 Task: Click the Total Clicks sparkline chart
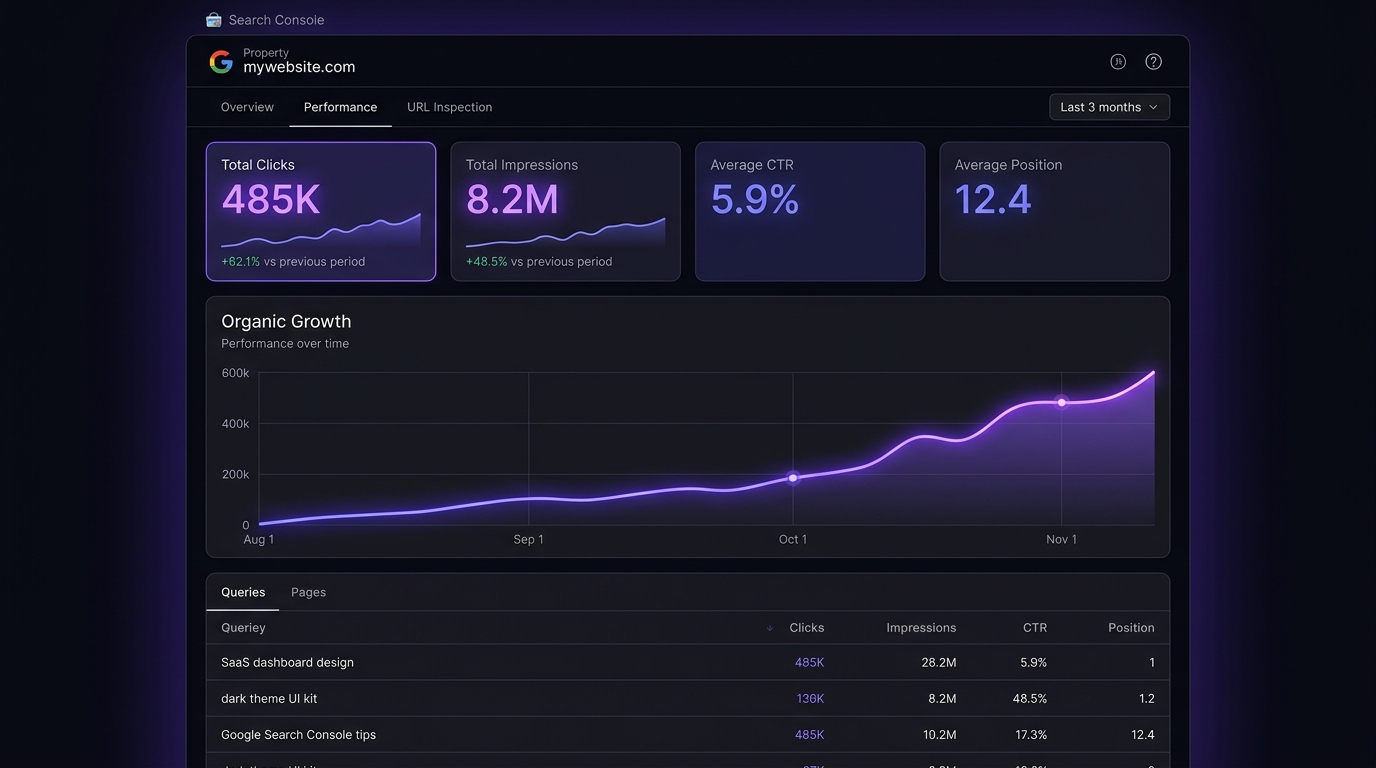pos(321,230)
